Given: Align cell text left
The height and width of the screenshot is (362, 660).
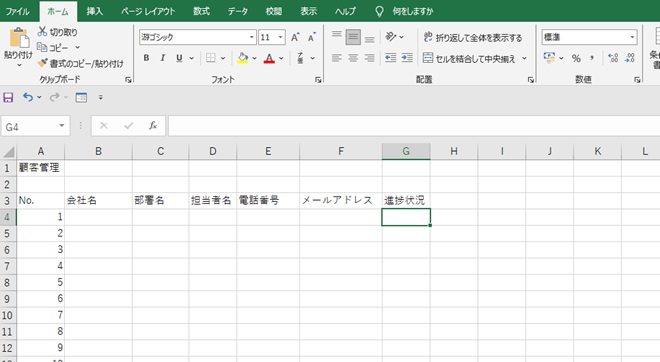Looking at the screenshot, I should (x=336, y=58).
